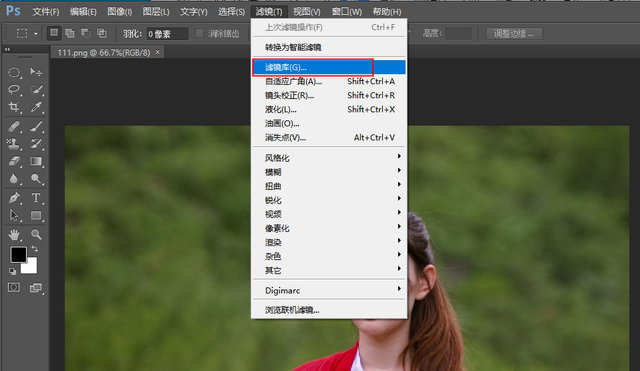Select the Clone Stamp tool
Screen dimensions: 640x371
point(14,144)
